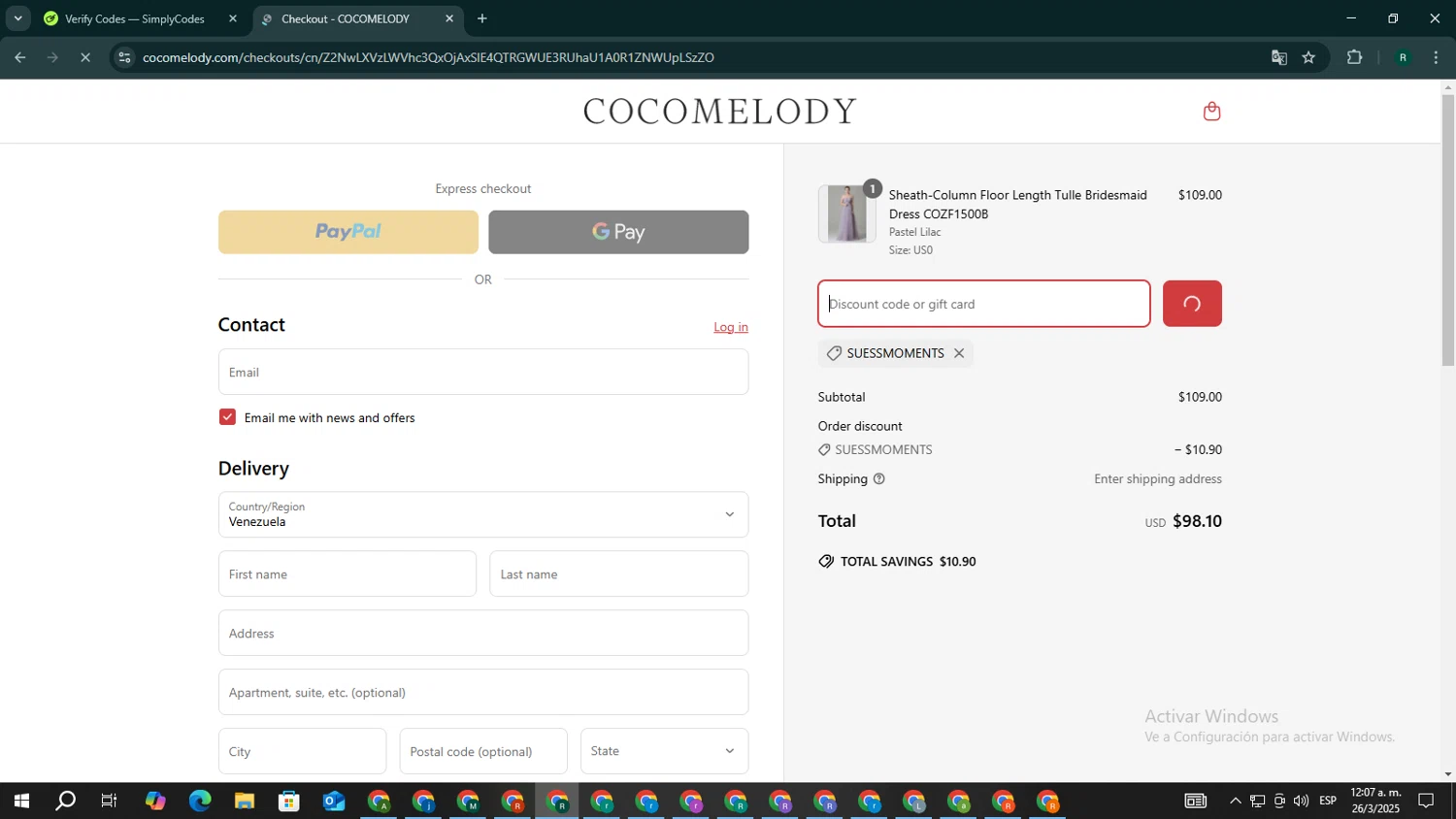The image size is (1456, 819).
Task: Switch the ESP input language indicator
Action: point(1328,802)
